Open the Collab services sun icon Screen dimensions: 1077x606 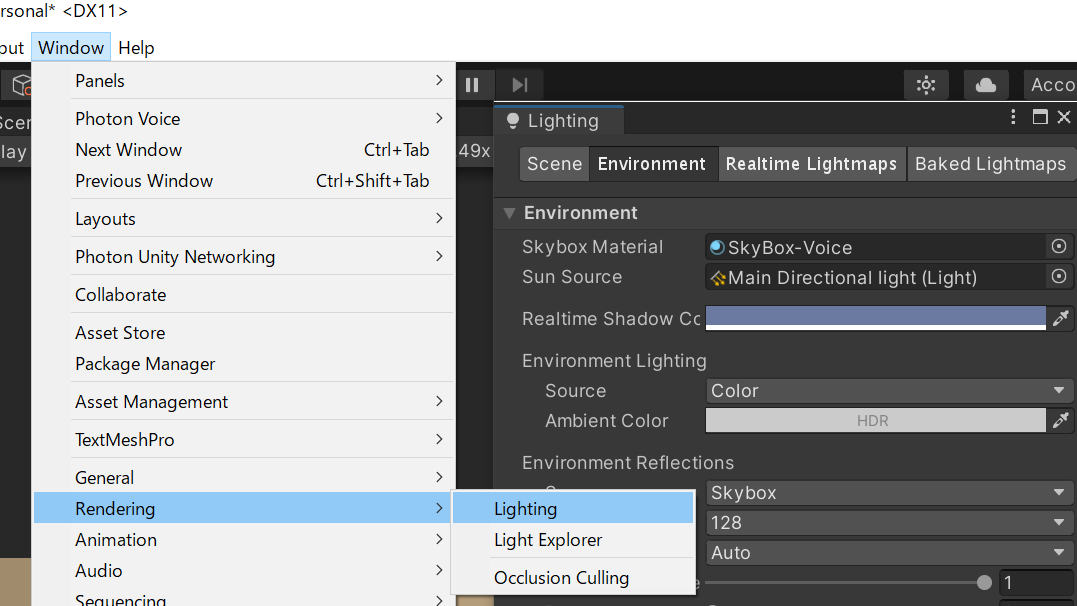926,85
